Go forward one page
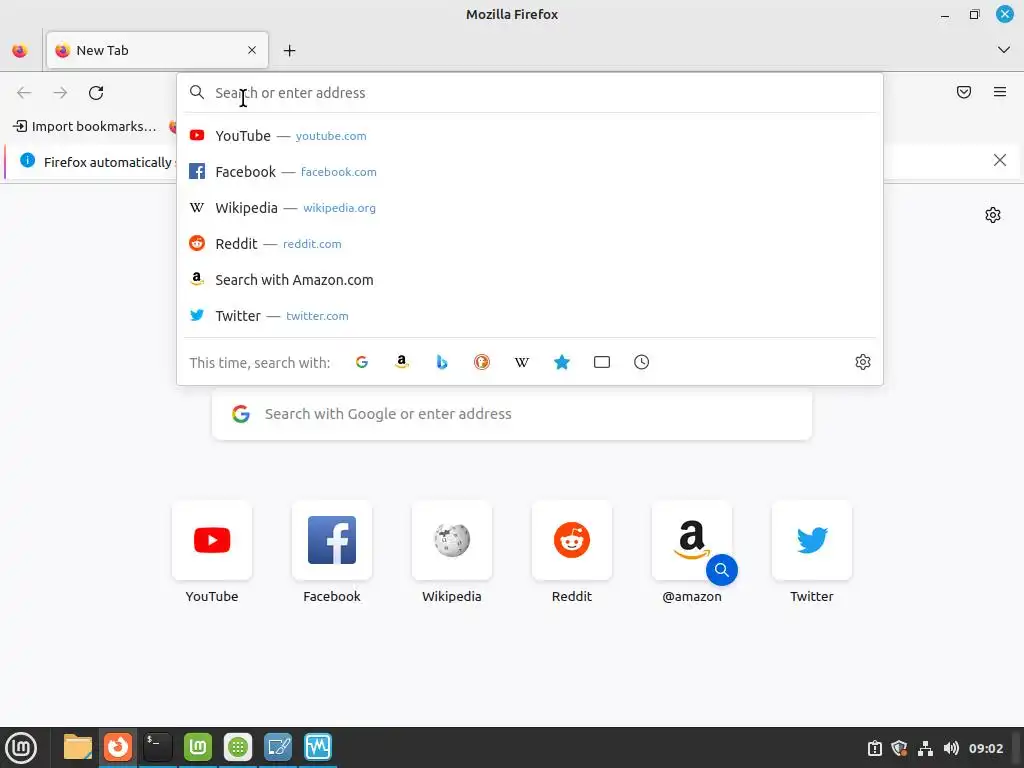Screen dimensions: 1024x768 pyautogui.click(x=60, y=93)
